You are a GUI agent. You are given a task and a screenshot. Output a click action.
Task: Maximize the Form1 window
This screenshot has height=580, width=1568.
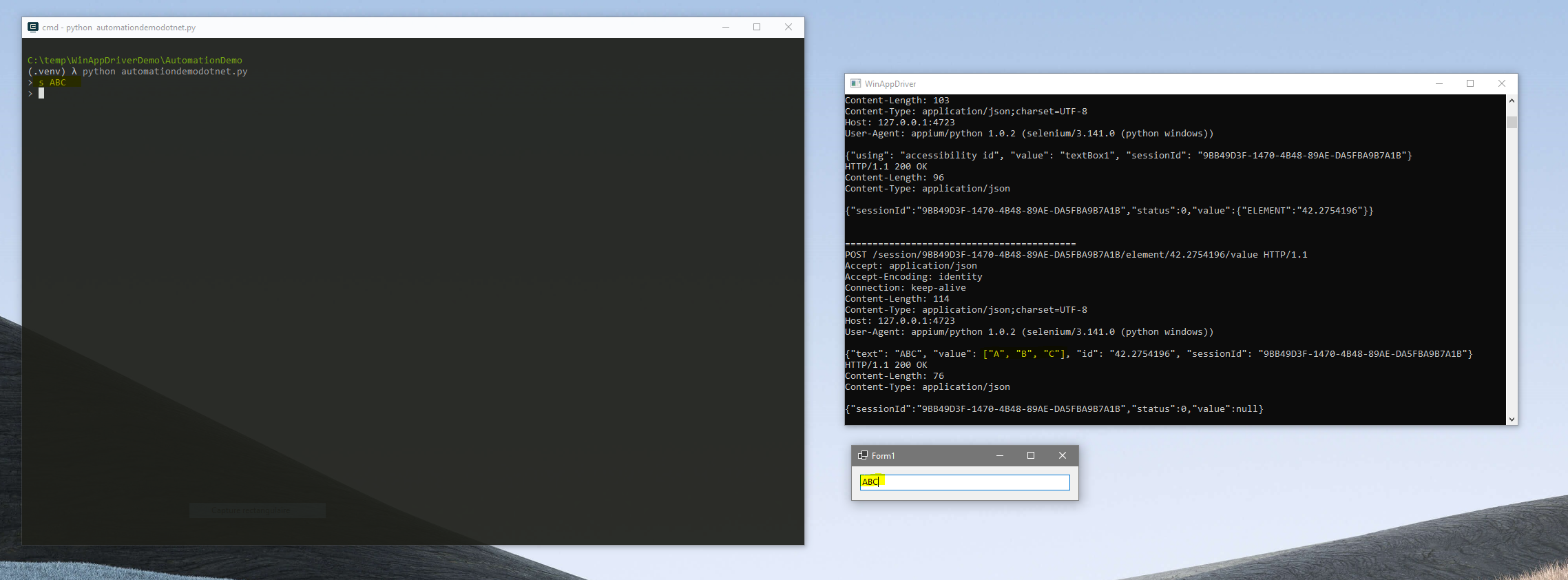coord(1031,455)
